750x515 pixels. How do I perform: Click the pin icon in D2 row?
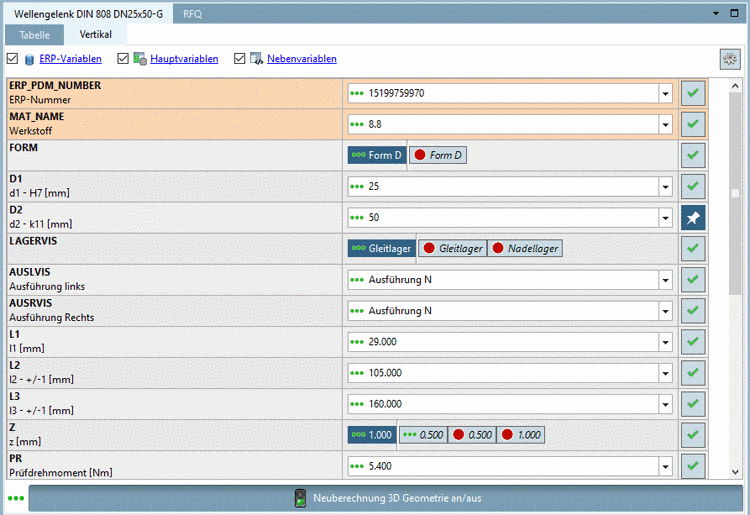click(x=693, y=218)
